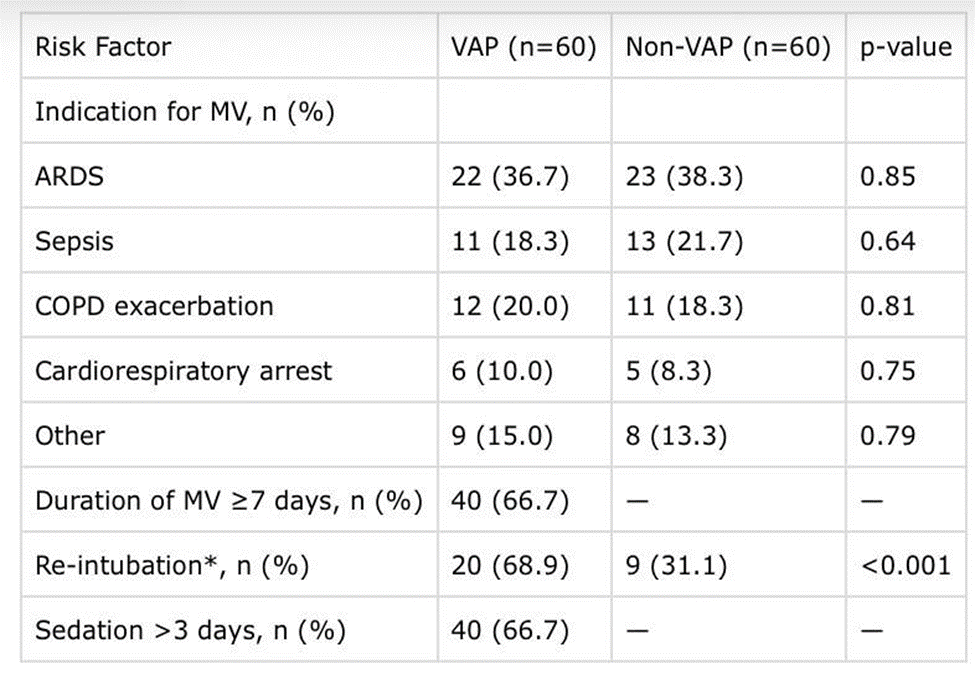Click the Duration of MV ≥7 days cell
975x673 pixels.
coord(229,501)
